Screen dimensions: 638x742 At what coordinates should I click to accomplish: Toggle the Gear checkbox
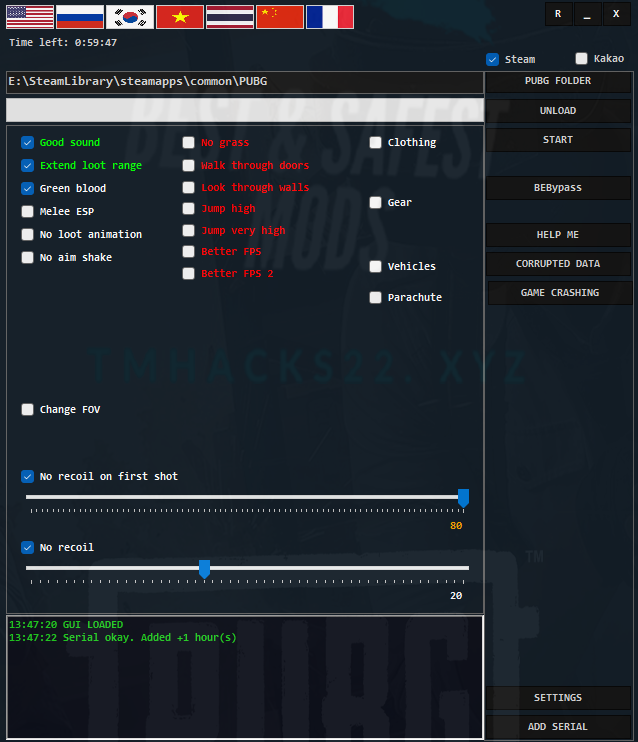coord(375,203)
